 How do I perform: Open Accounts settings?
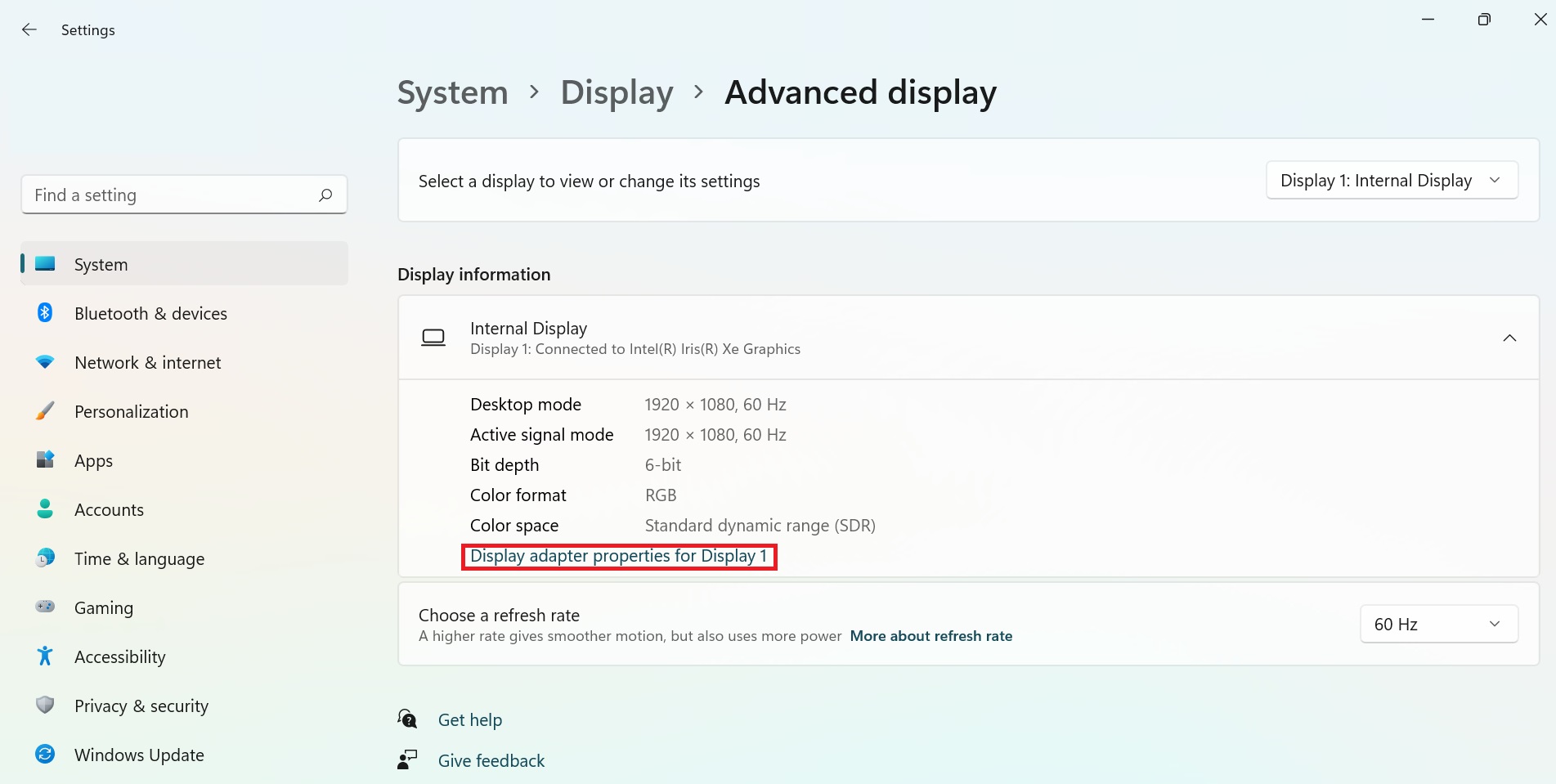tap(109, 509)
